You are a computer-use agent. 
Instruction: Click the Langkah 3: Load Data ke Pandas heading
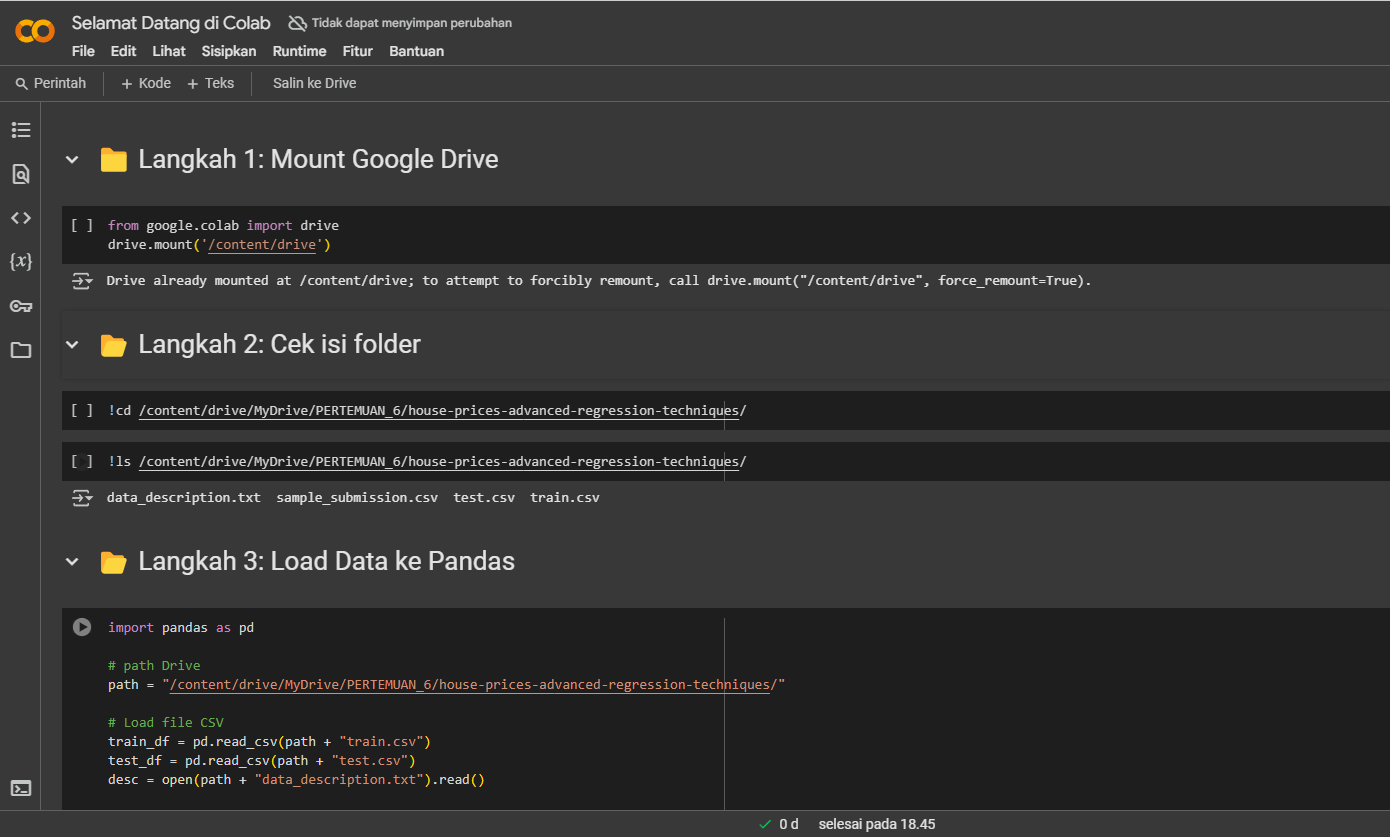point(326,562)
